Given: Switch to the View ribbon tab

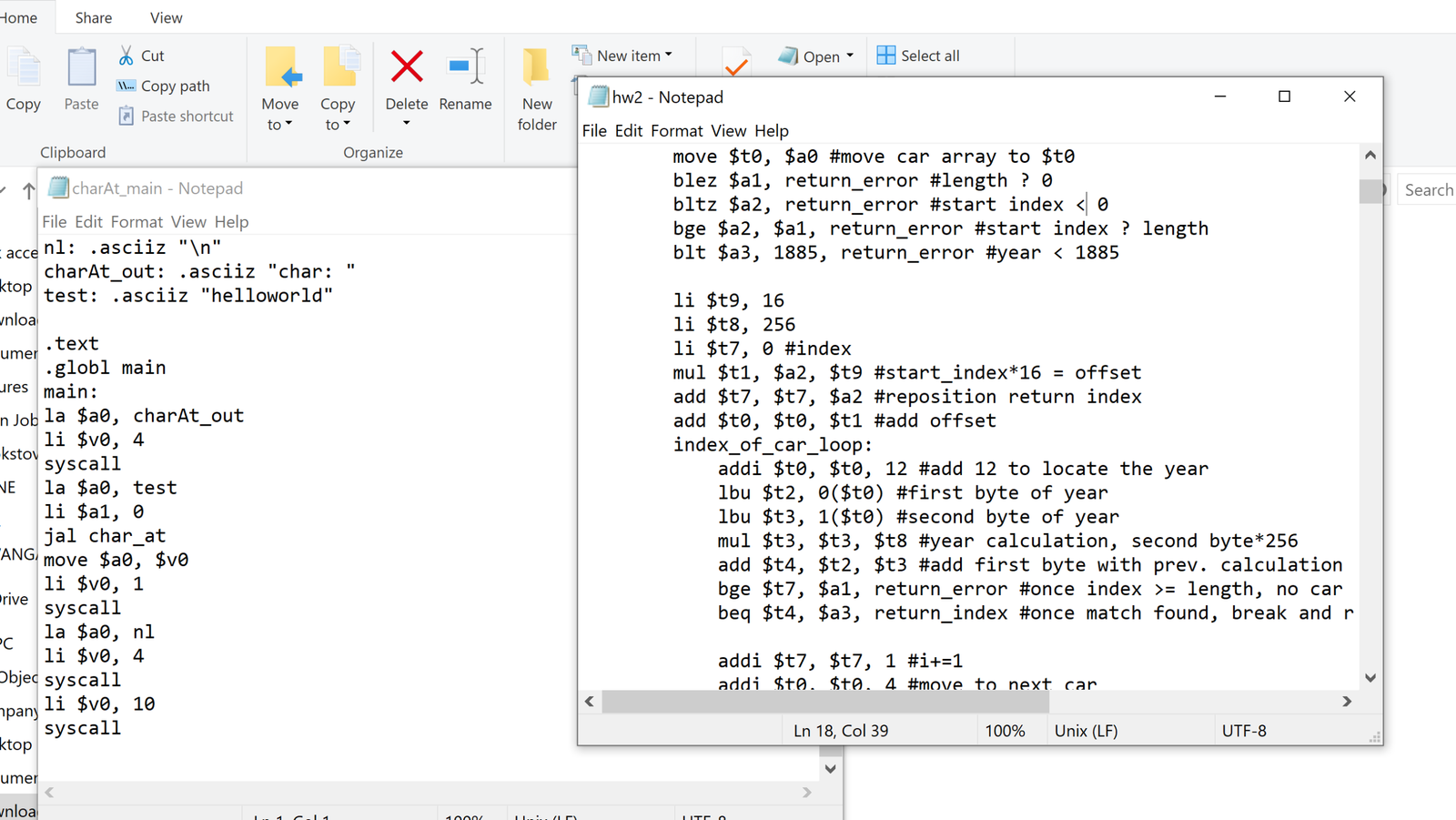Looking at the screenshot, I should click(x=166, y=17).
